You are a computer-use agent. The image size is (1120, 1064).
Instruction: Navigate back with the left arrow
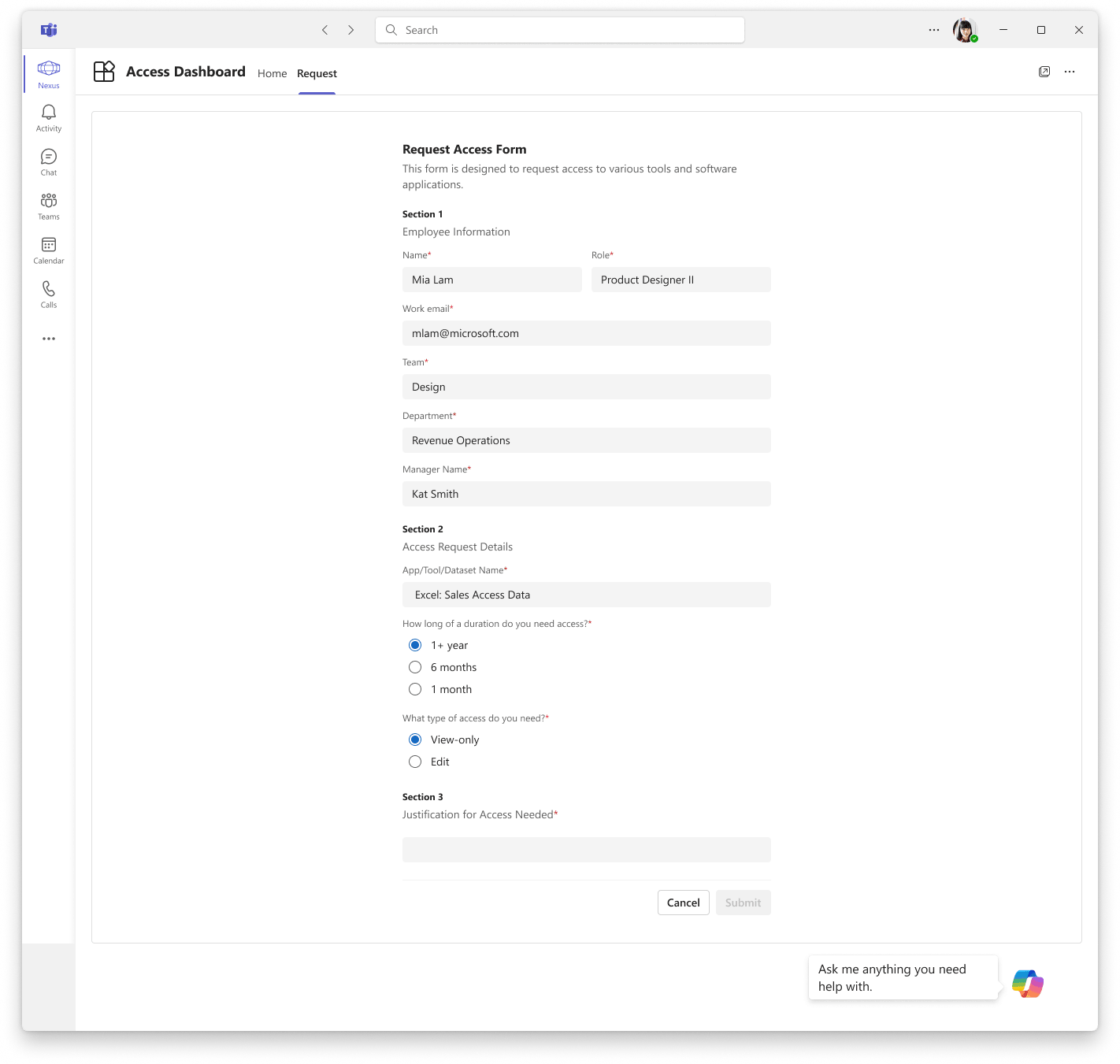click(325, 30)
